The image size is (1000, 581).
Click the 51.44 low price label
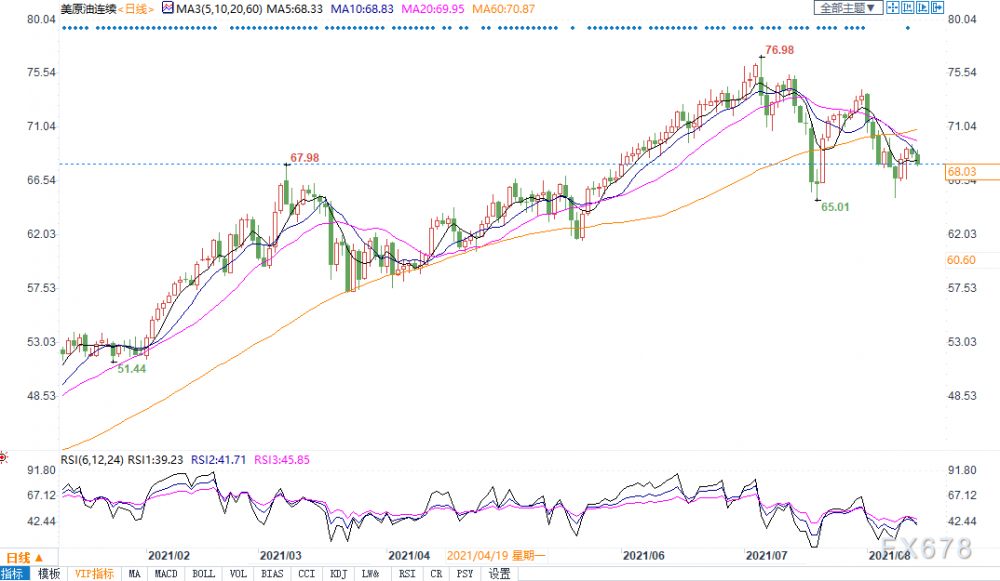pyautogui.click(x=131, y=369)
